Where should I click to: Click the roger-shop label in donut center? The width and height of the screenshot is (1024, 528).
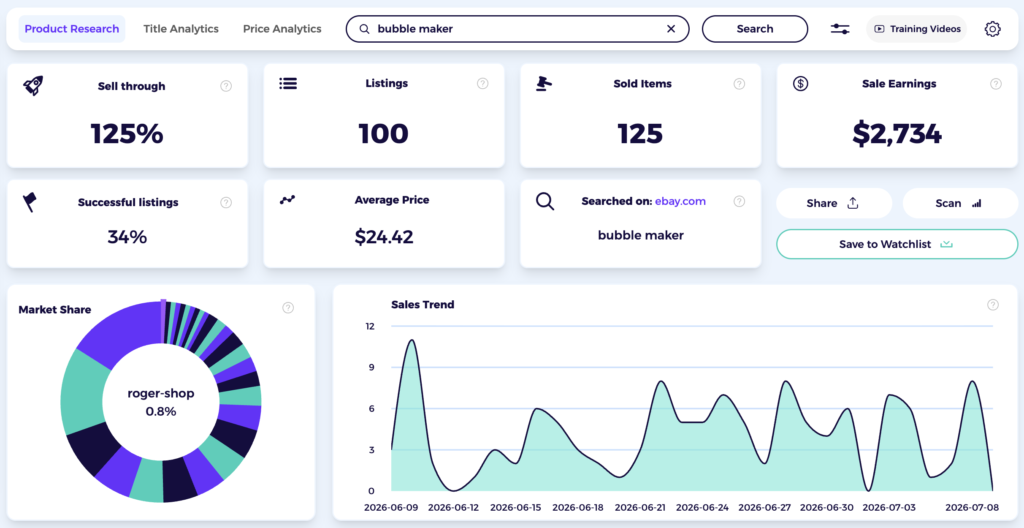[161, 394]
